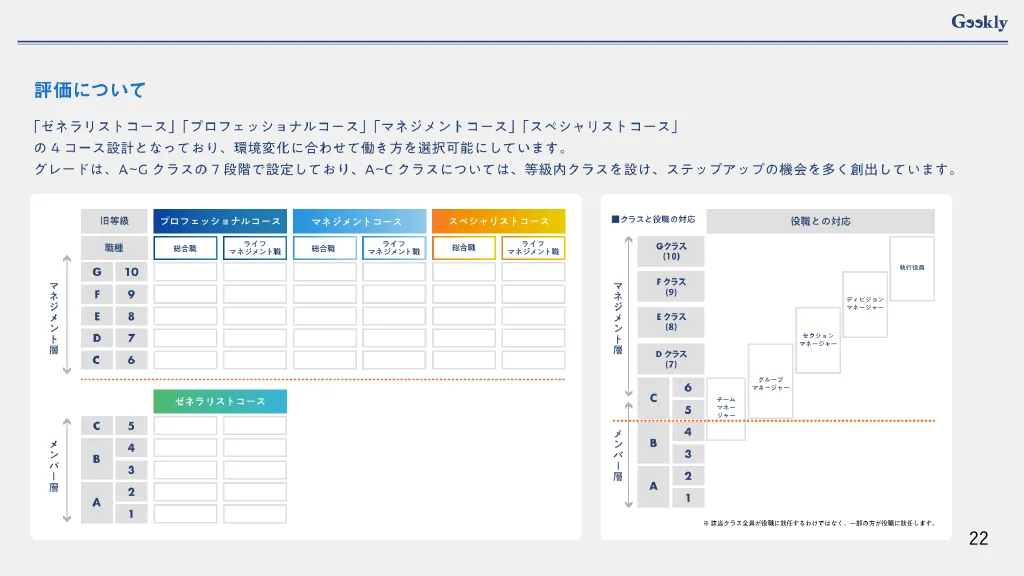Viewport: 1024px width, 576px height.
Task: Click the description line starting グレードは
Action: (496, 170)
